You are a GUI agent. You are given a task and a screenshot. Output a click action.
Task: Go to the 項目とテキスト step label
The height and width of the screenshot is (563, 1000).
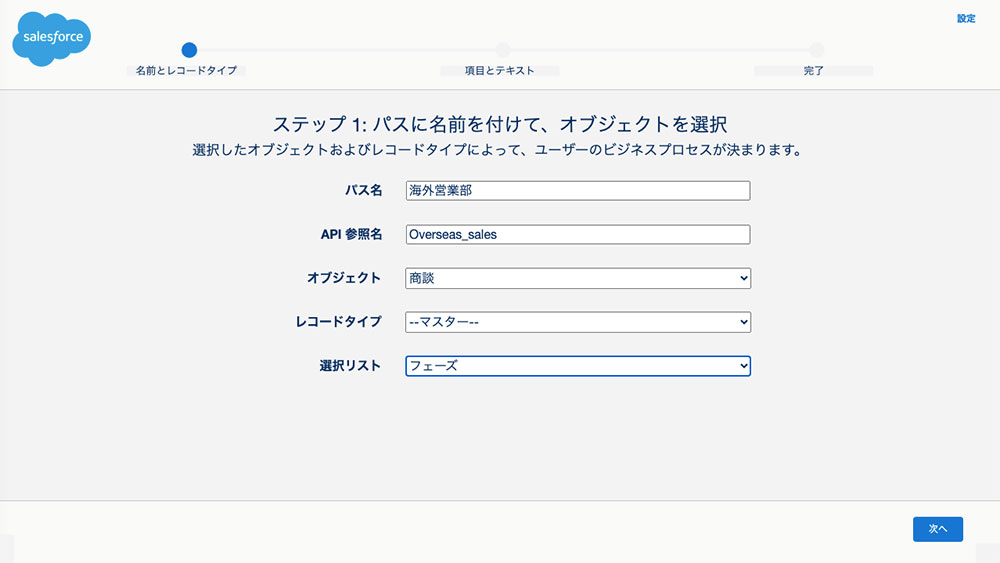pos(499,71)
